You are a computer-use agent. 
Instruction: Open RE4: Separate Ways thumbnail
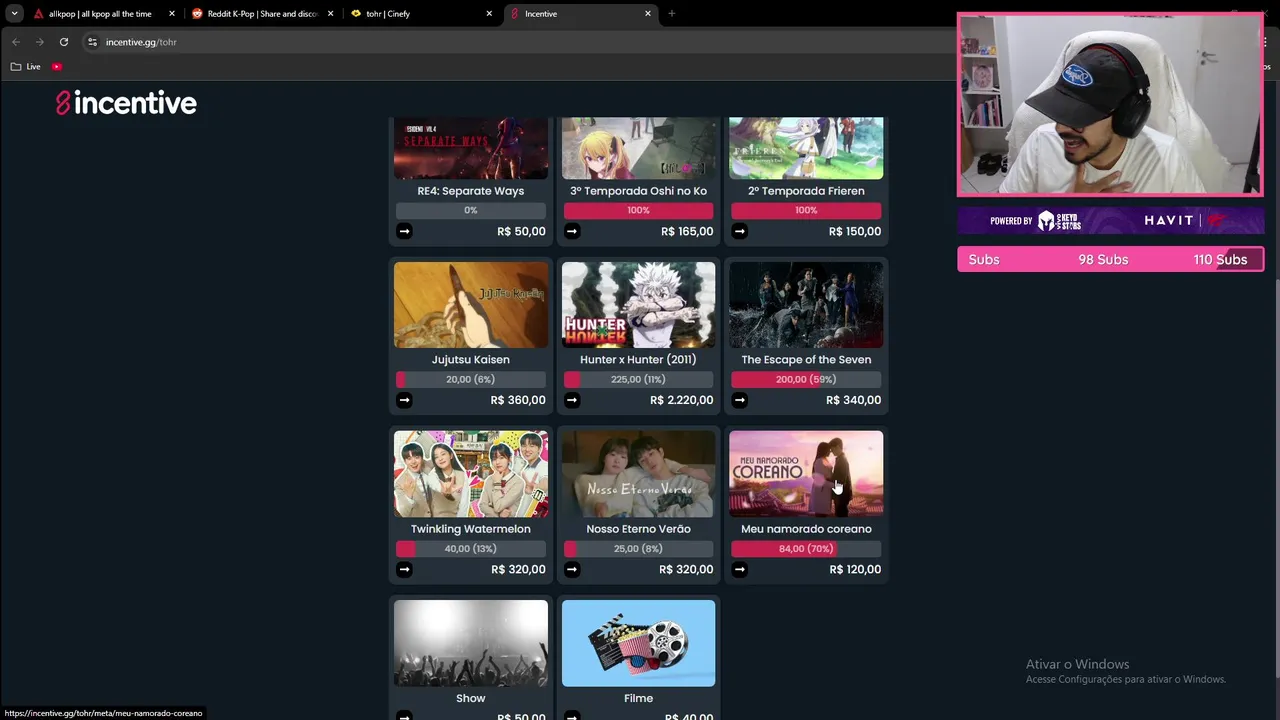tap(471, 148)
